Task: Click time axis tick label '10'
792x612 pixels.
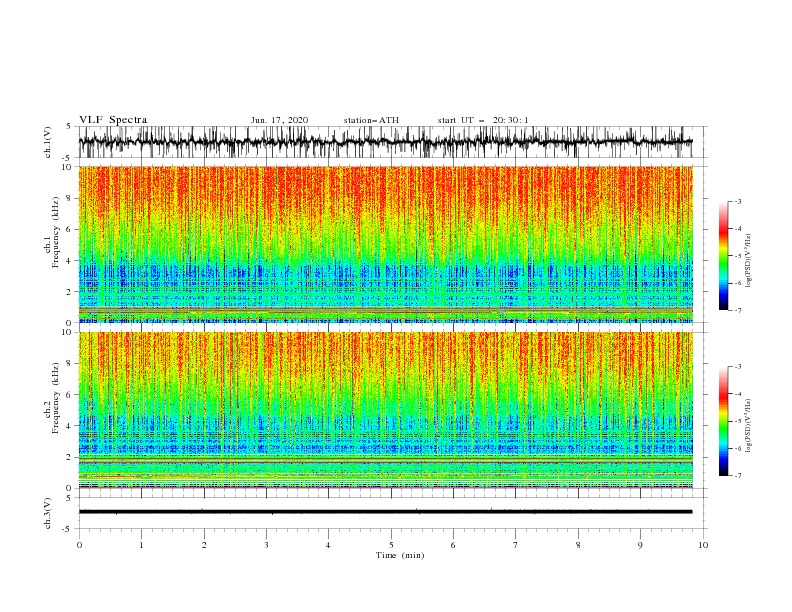Action: pyautogui.click(x=703, y=545)
